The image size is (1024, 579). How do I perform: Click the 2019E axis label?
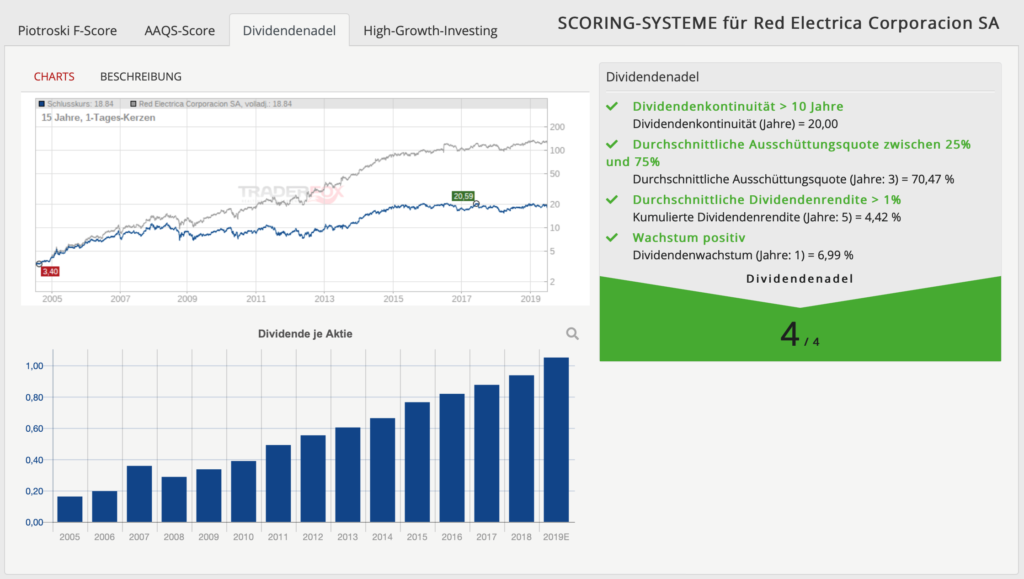point(556,537)
